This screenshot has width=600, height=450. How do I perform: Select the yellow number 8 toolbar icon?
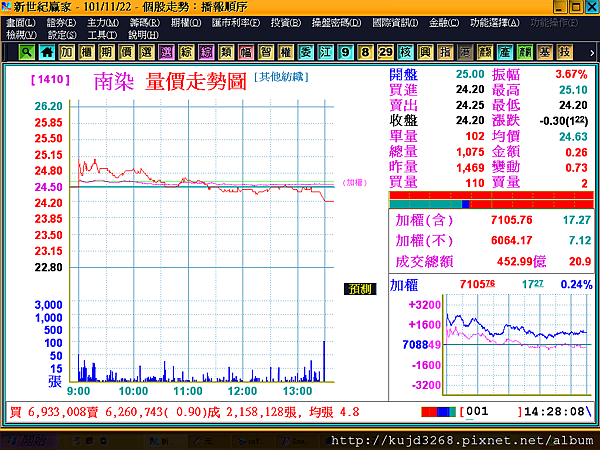365,52
